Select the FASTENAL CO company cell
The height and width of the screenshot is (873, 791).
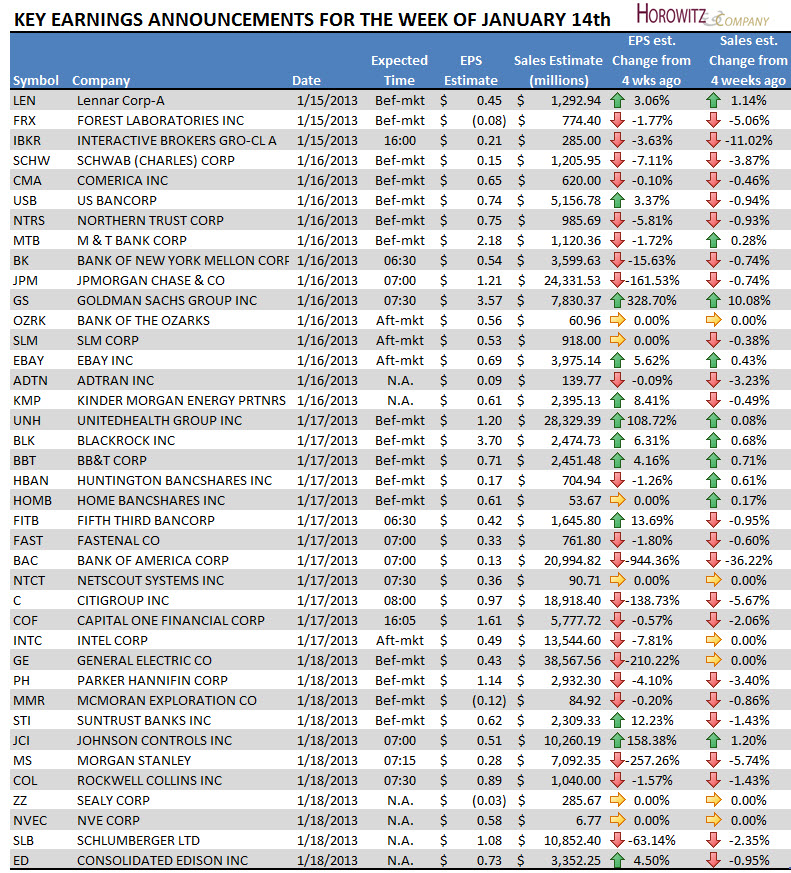(118, 541)
